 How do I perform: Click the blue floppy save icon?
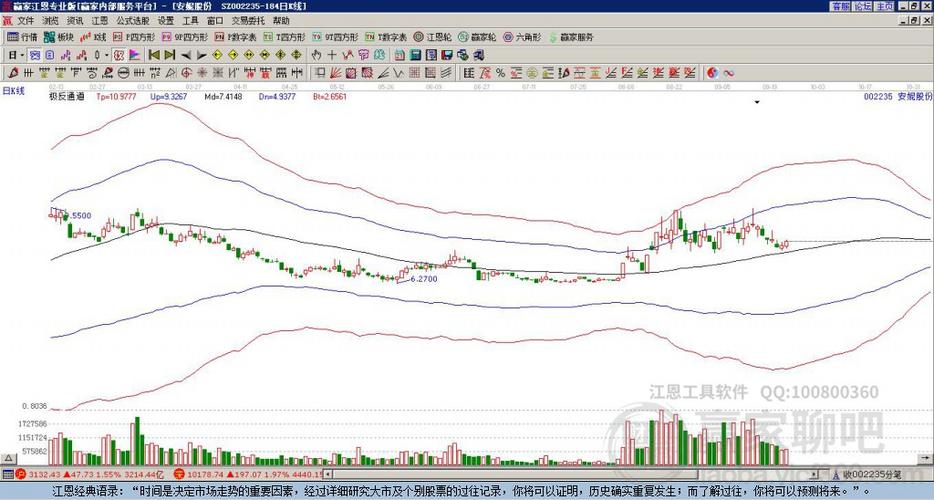(x=447, y=55)
